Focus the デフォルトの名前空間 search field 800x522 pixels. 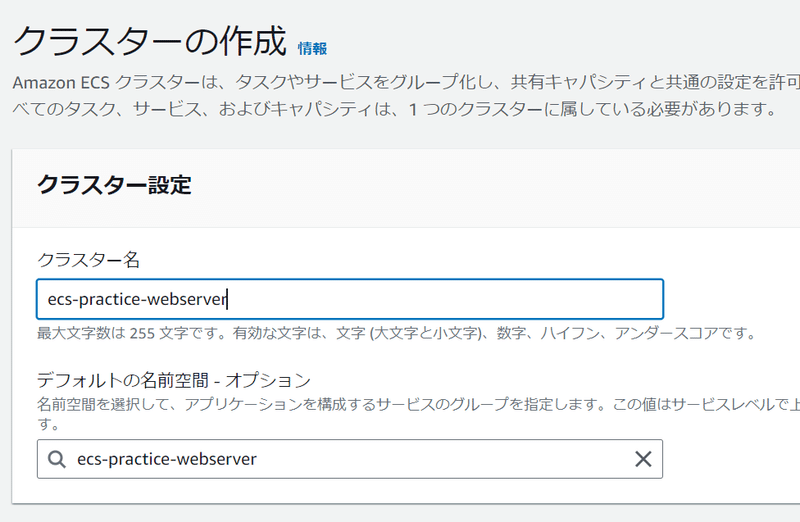click(350, 459)
